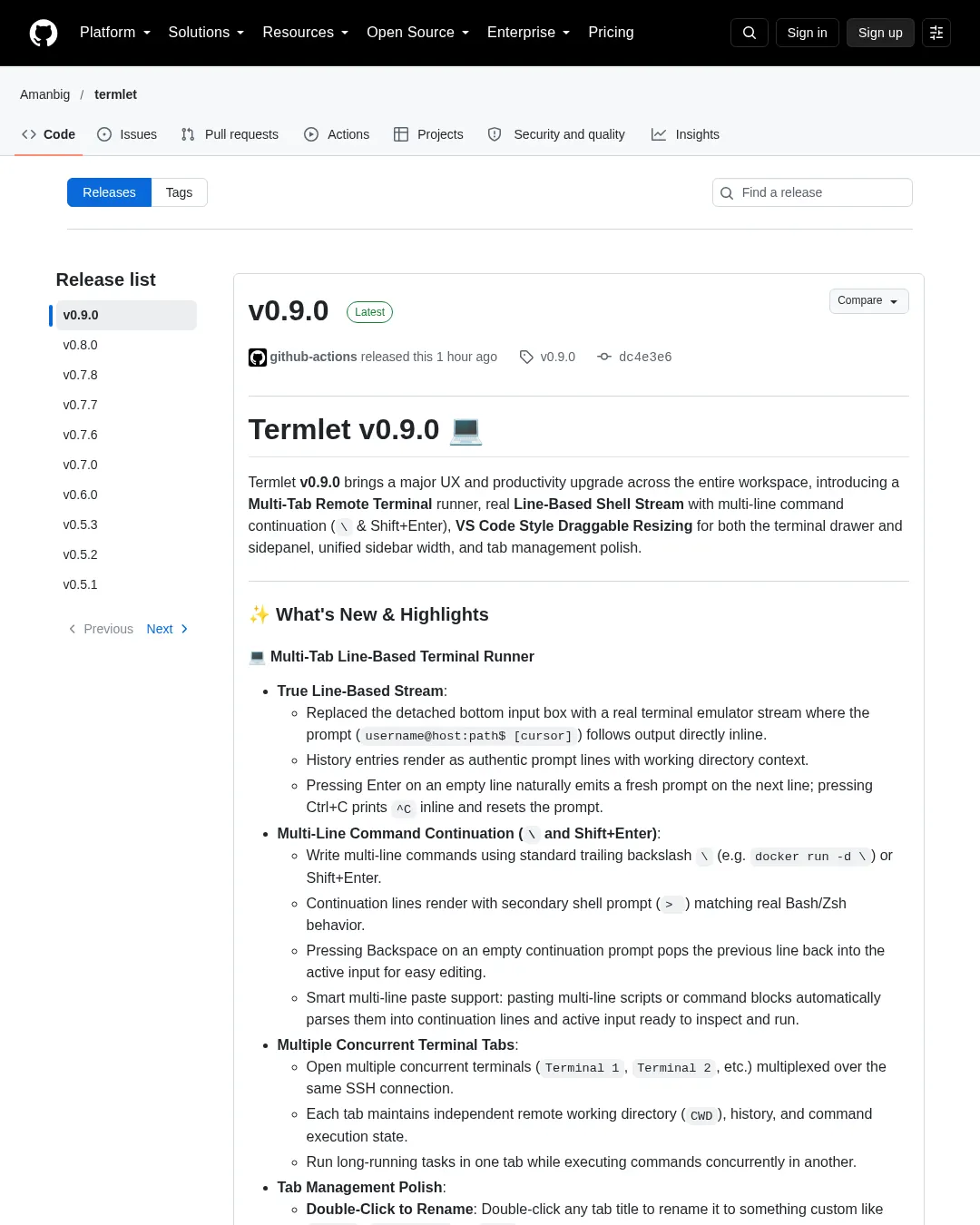Open the v0.9.0 tag link near commit
The height and width of the screenshot is (1225, 980).
(557, 357)
